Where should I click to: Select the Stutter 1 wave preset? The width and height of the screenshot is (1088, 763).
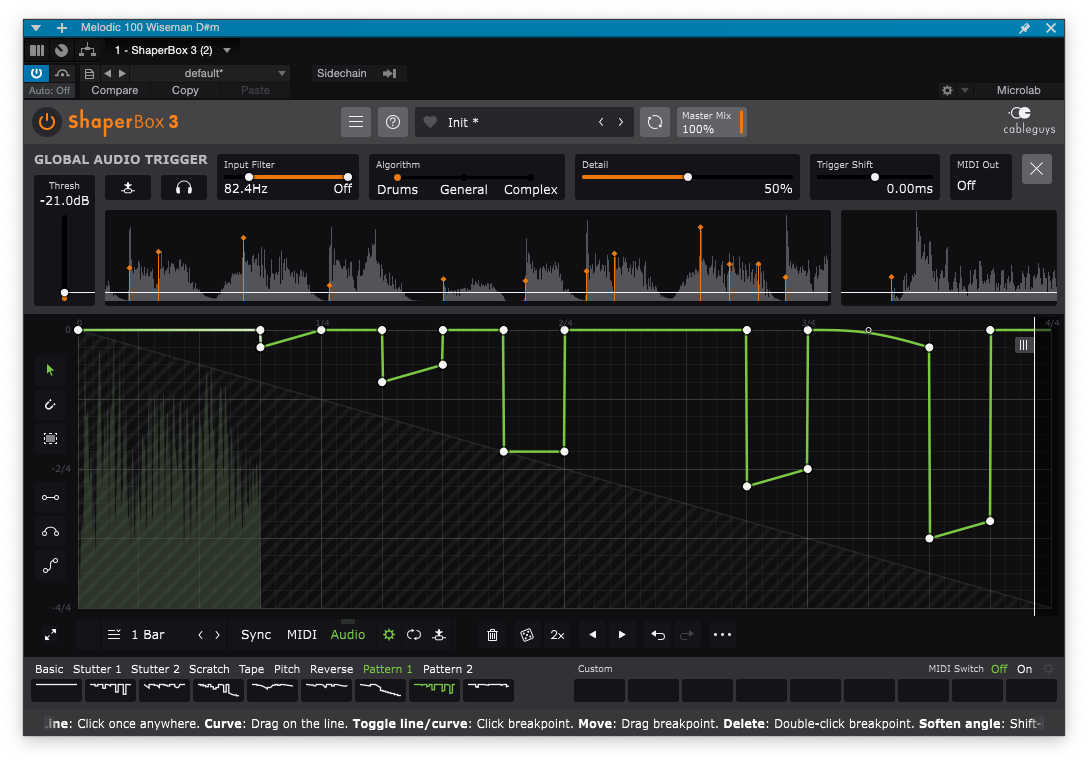click(110, 690)
